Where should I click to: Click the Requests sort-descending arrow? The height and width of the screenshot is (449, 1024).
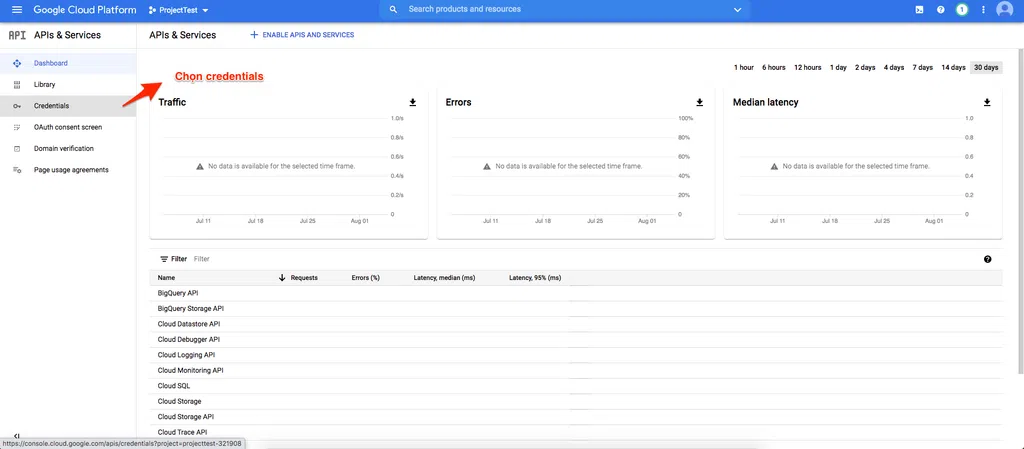(282, 278)
